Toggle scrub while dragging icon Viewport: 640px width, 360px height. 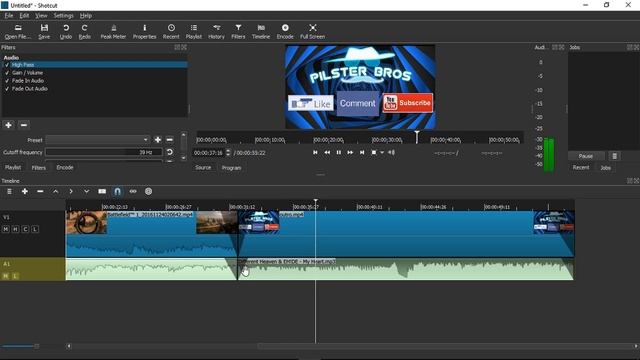(133, 191)
